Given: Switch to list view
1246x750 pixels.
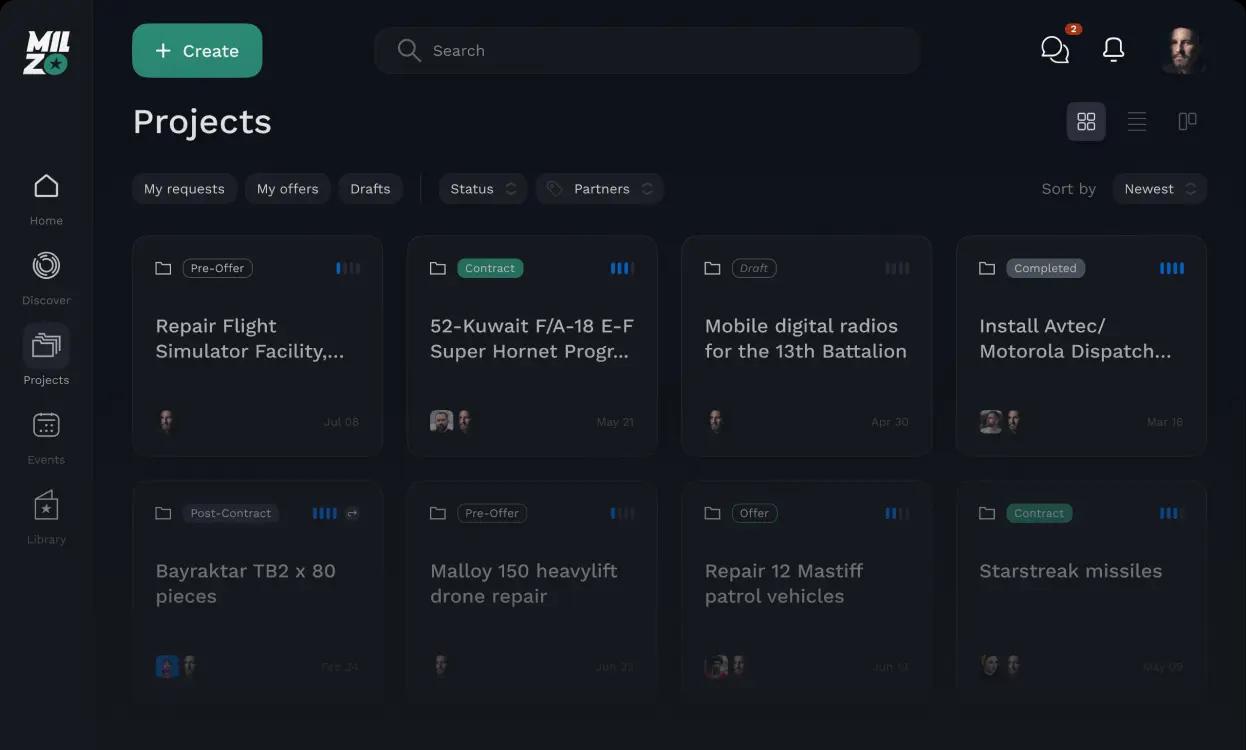Looking at the screenshot, I should 1137,122.
